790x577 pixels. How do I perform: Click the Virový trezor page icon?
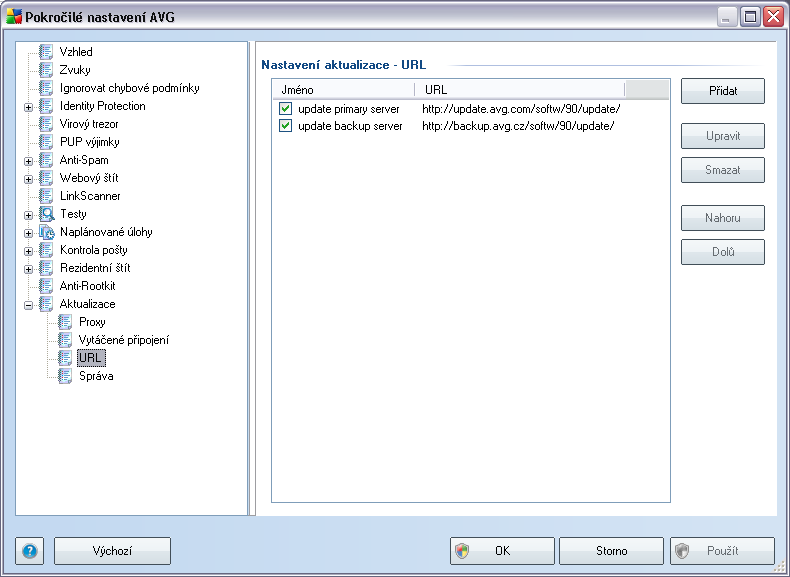coord(46,124)
